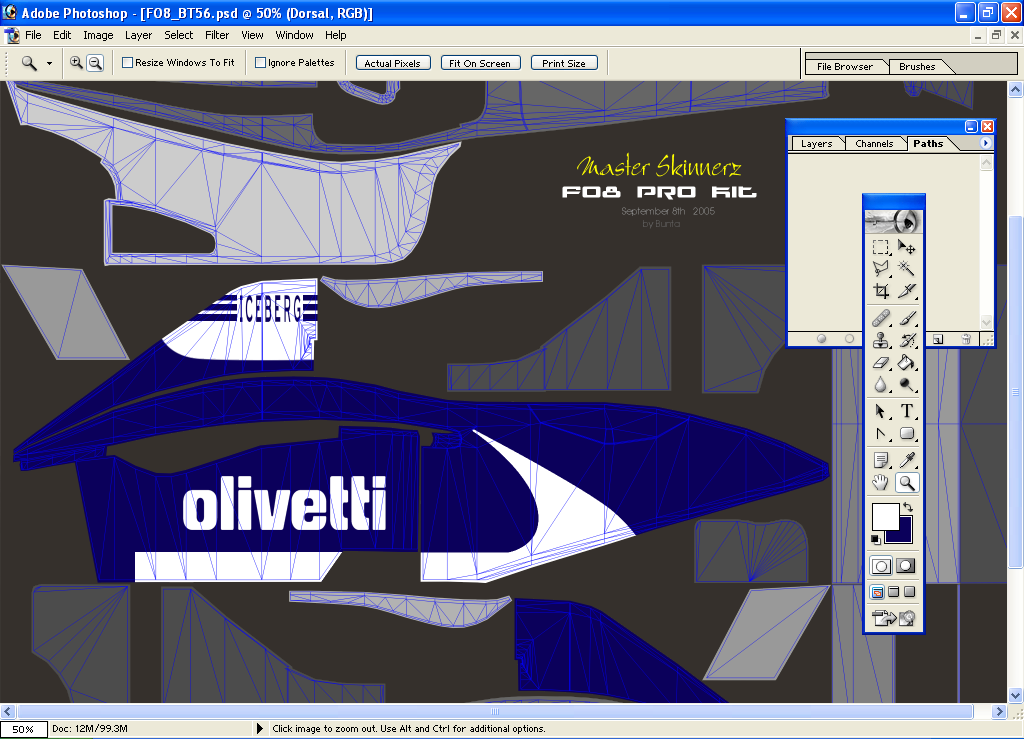1024x739 pixels.
Task: Set Full Screen Mode without menu
Action: pyautogui.click(x=909, y=592)
